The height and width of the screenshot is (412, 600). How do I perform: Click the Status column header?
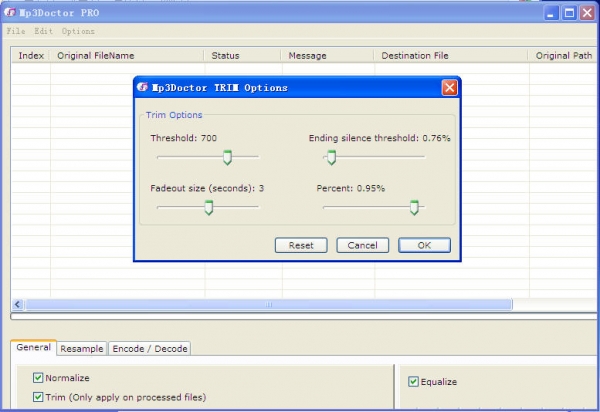(x=243, y=55)
